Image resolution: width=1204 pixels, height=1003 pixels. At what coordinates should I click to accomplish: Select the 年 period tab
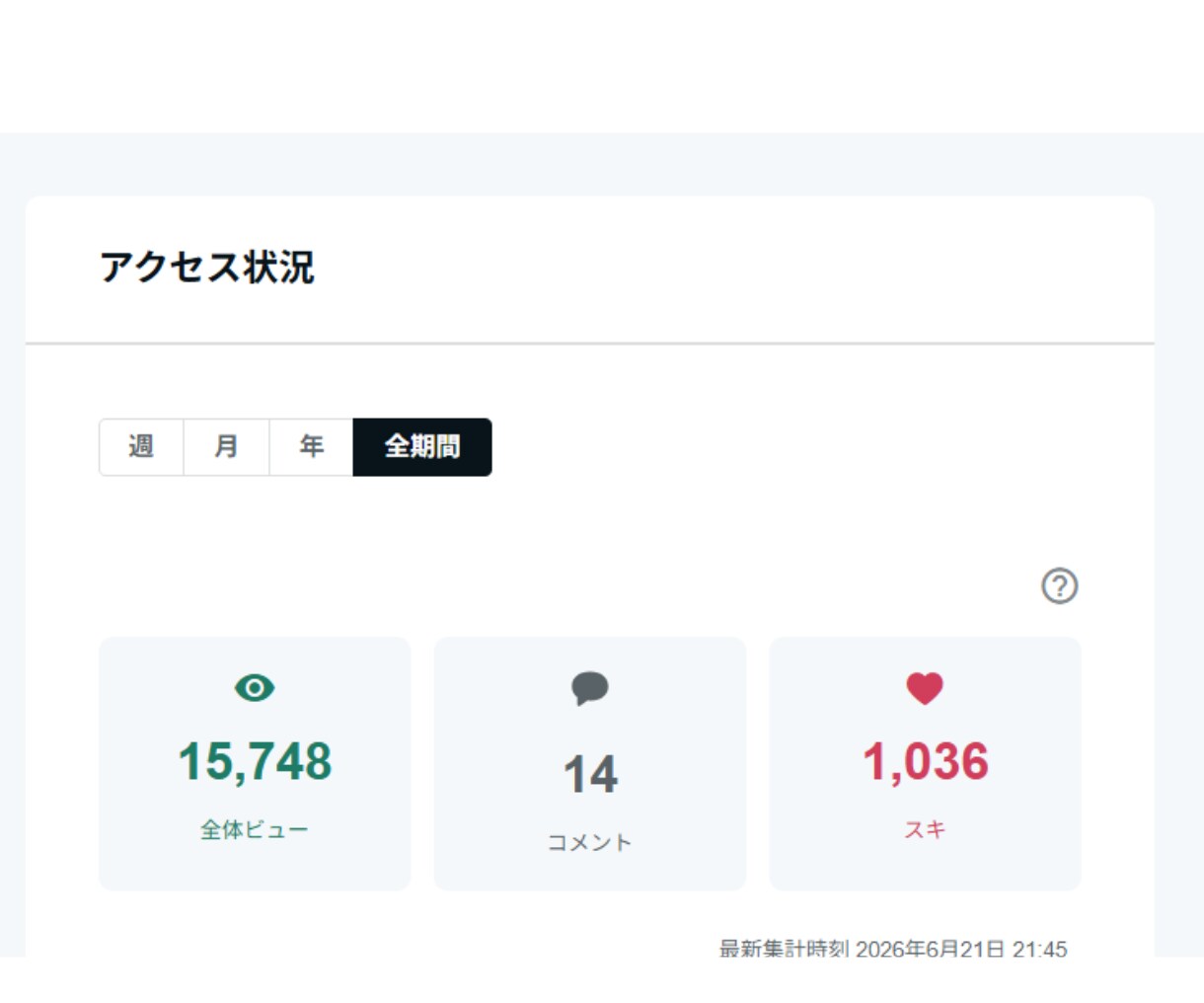[x=311, y=446]
